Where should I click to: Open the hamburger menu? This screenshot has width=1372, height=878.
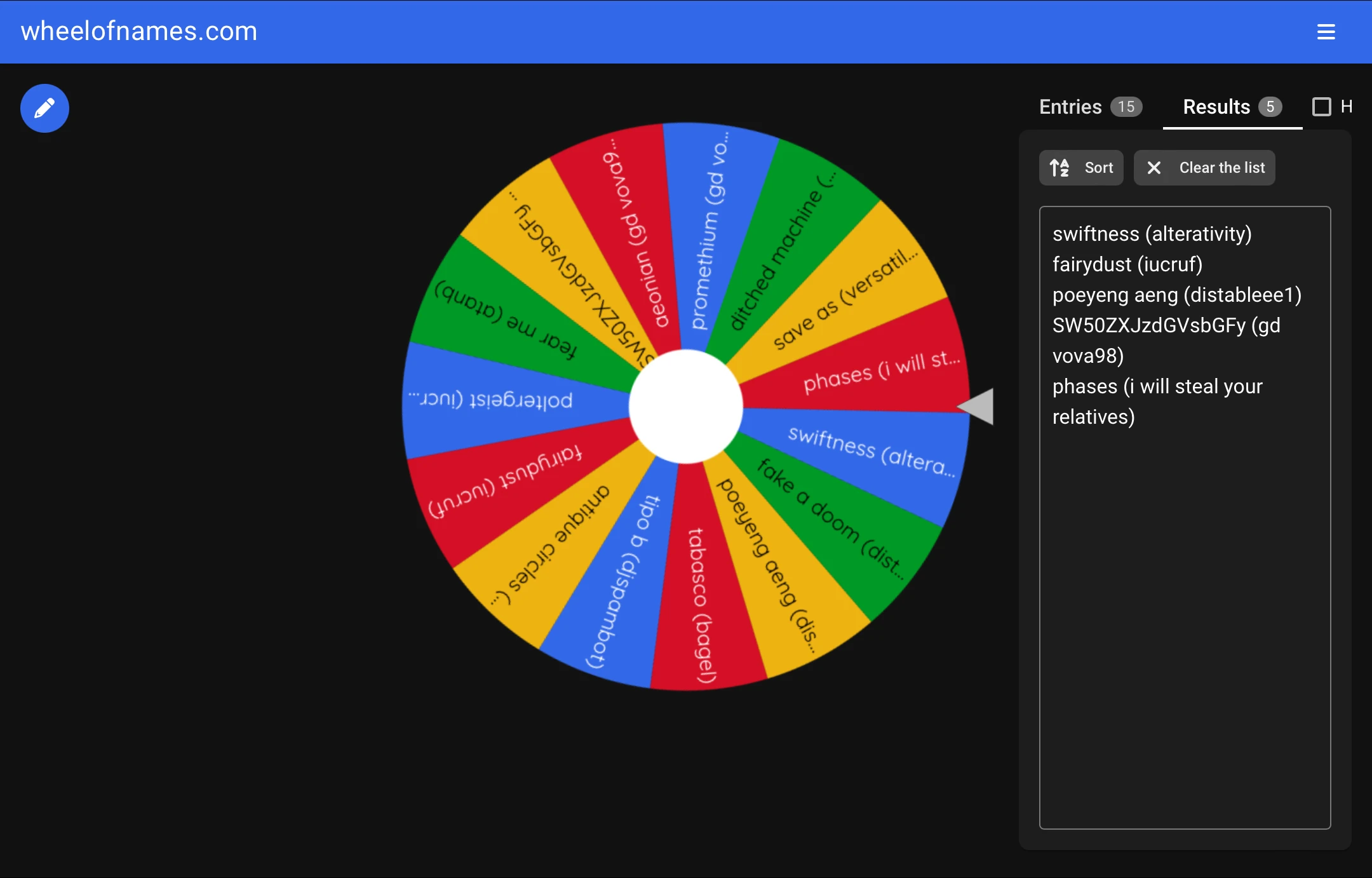pos(1326,32)
